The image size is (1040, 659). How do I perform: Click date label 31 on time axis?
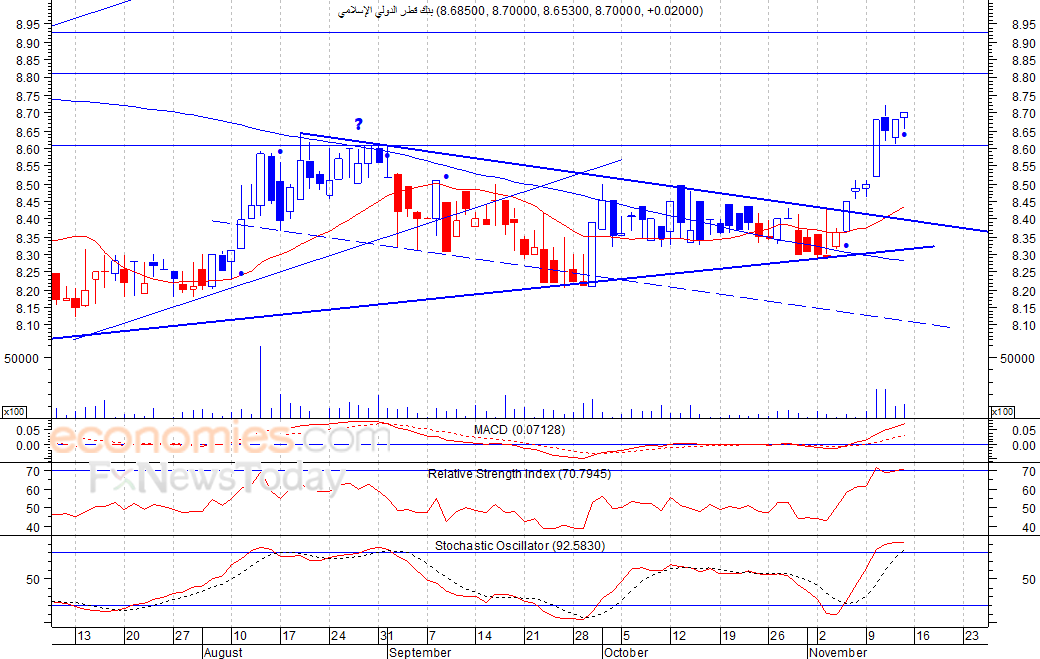[x=387, y=636]
